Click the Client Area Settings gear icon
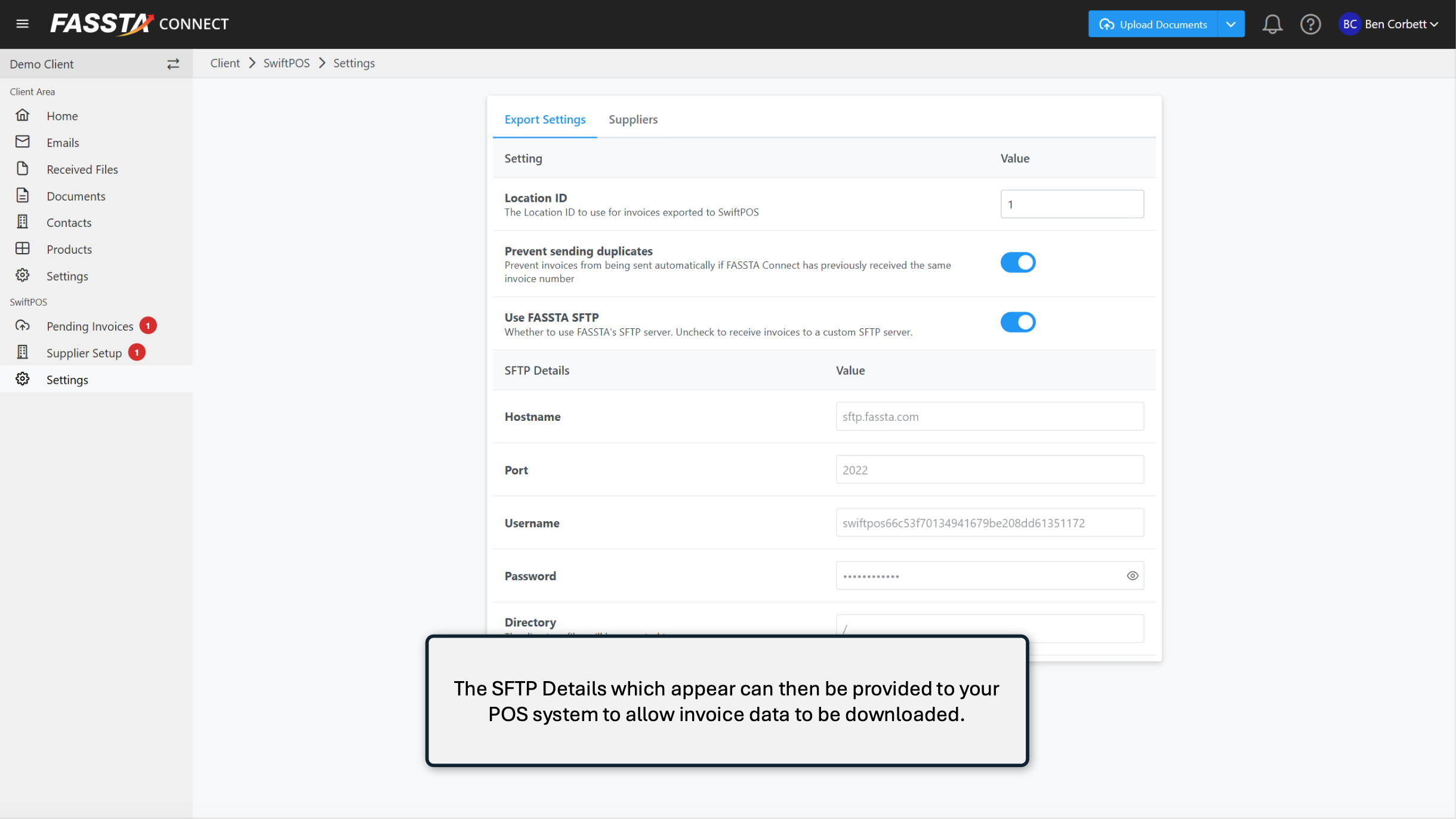 pos(23,275)
